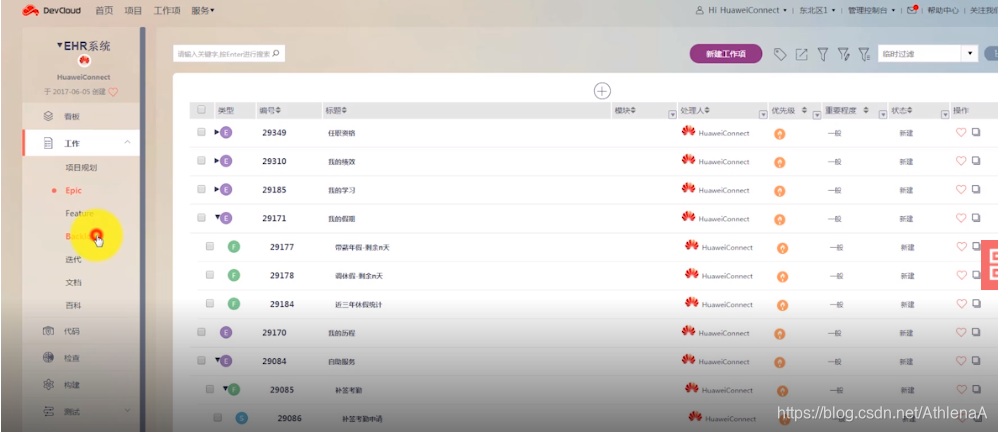Toggle the select-all checkbox in table header

click(201, 109)
